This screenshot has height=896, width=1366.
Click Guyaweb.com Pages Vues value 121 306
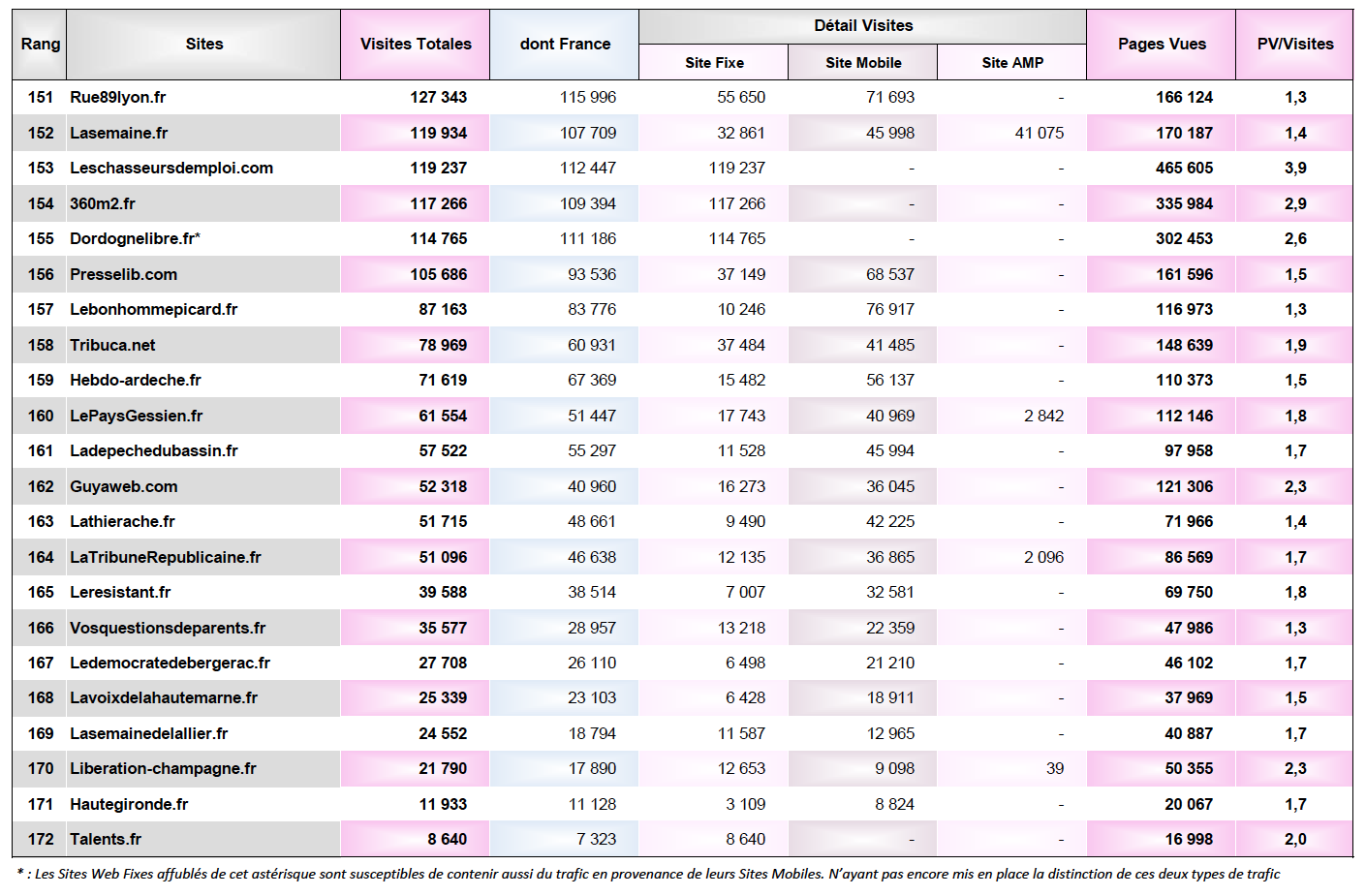(x=1184, y=487)
